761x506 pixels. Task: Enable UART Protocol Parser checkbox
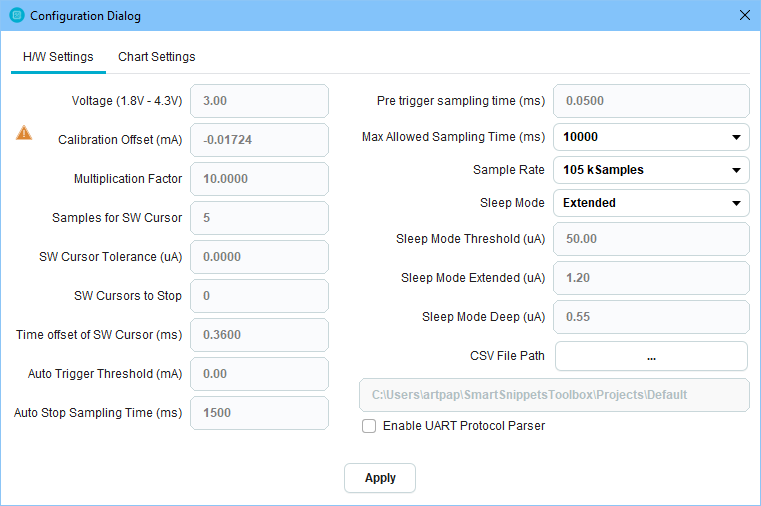tap(369, 426)
